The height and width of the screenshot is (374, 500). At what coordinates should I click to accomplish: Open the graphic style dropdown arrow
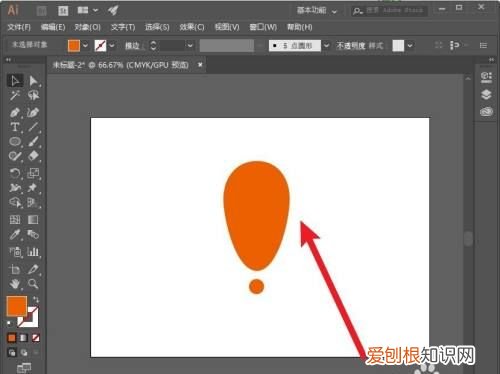pyautogui.click(x=410, y=45)
